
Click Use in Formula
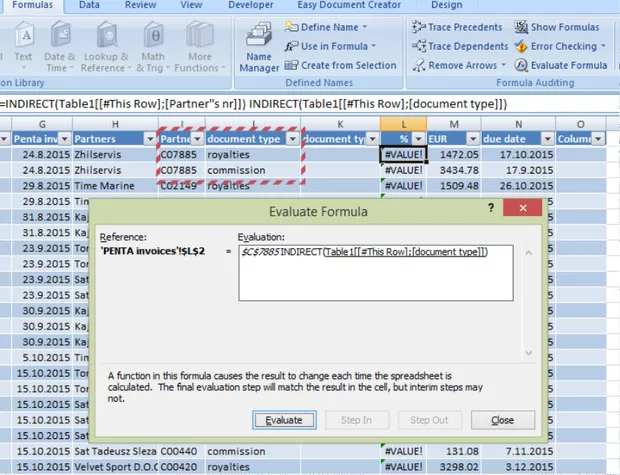pos(329,46)
